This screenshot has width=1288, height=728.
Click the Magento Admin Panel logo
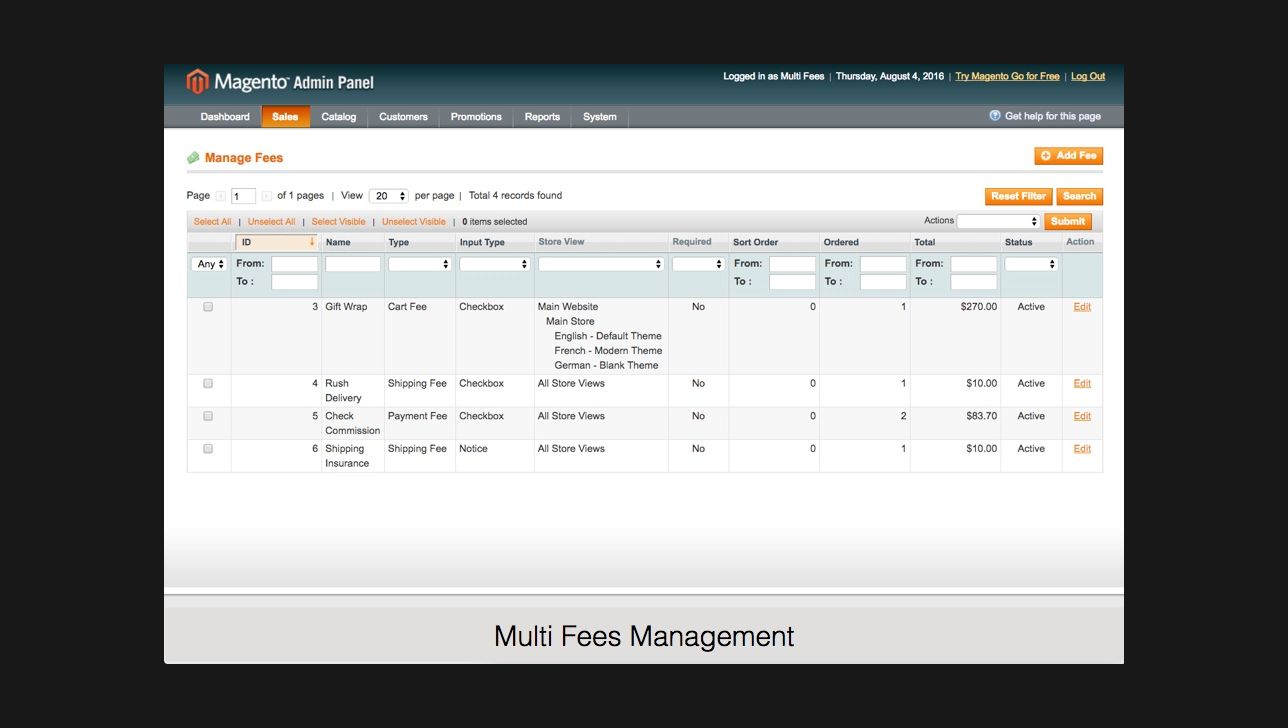pos(280,82)
